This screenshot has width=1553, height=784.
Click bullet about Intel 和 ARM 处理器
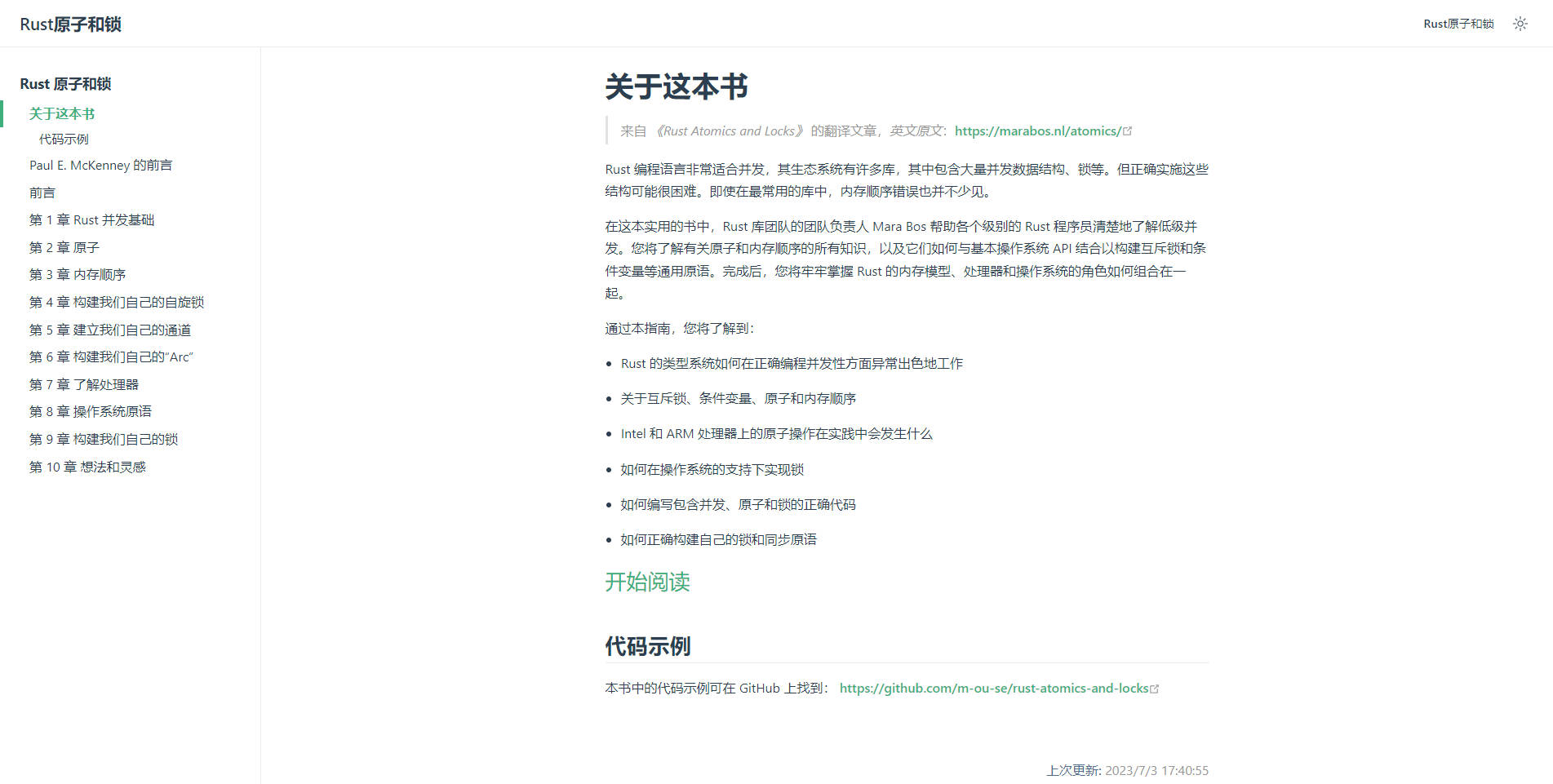776,434
